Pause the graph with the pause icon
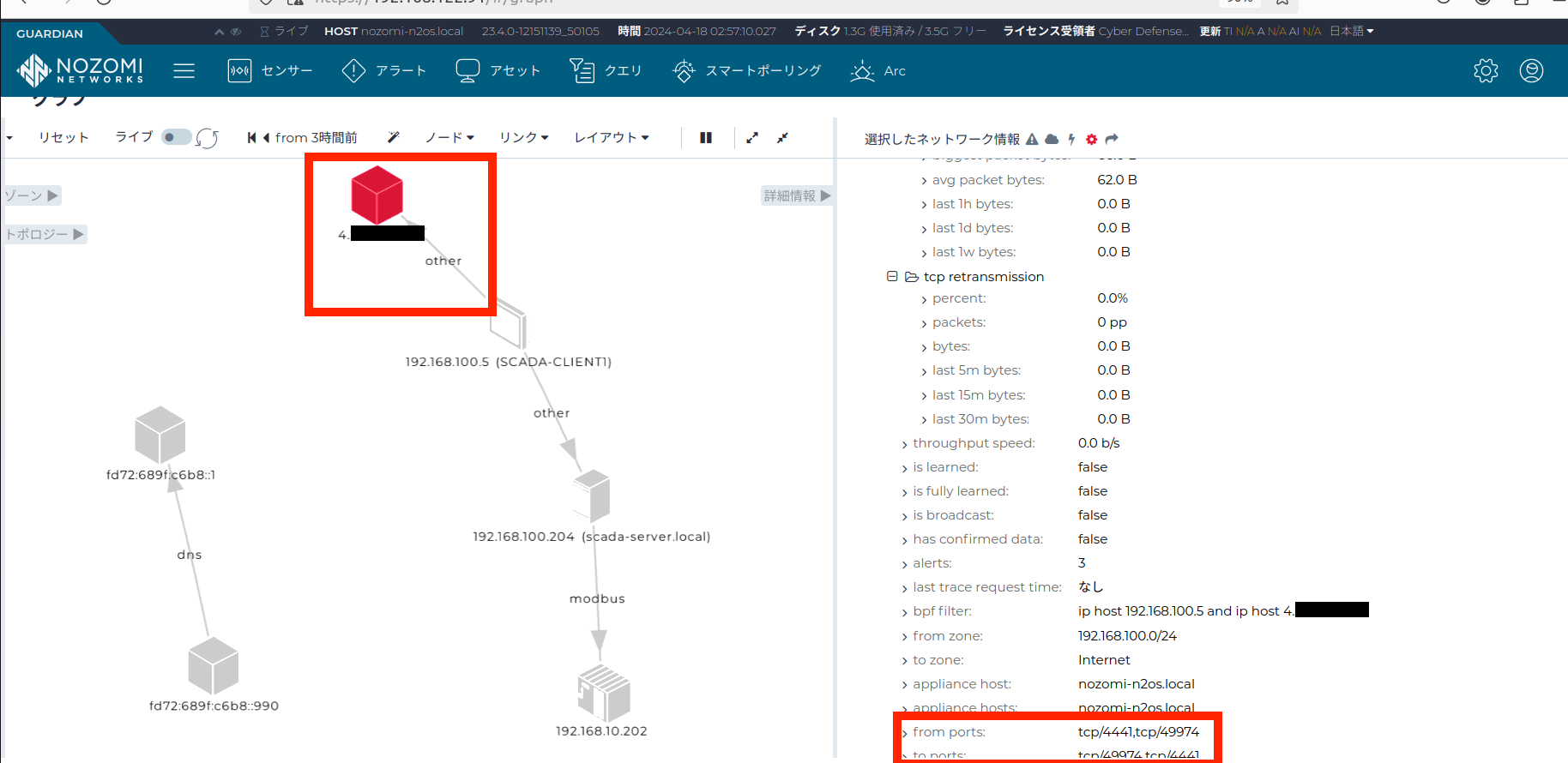The image size is (1568, 763). 706,137
